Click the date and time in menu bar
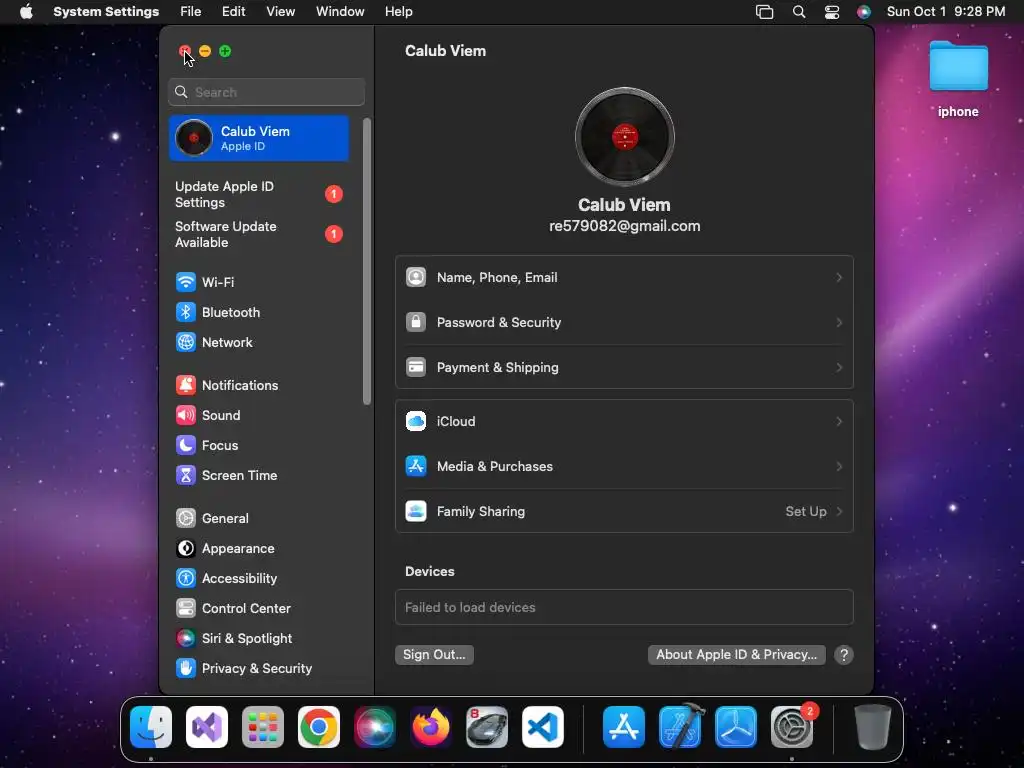 (x=946, y=12)
